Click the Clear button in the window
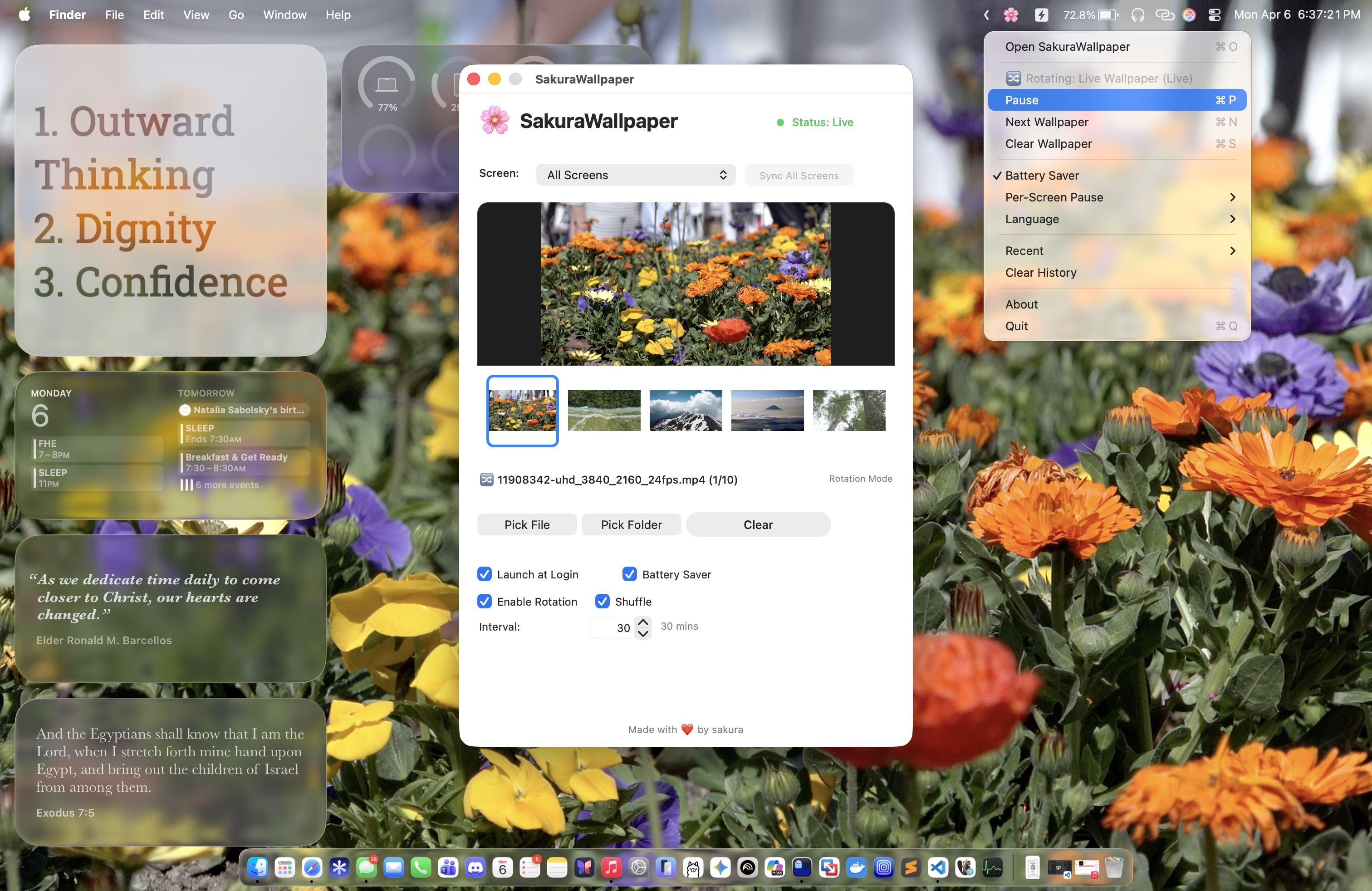 [x=758, y=524]
